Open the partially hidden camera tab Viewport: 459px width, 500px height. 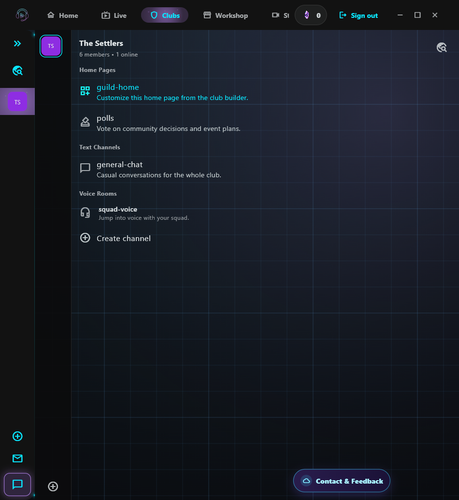[280, 15]
